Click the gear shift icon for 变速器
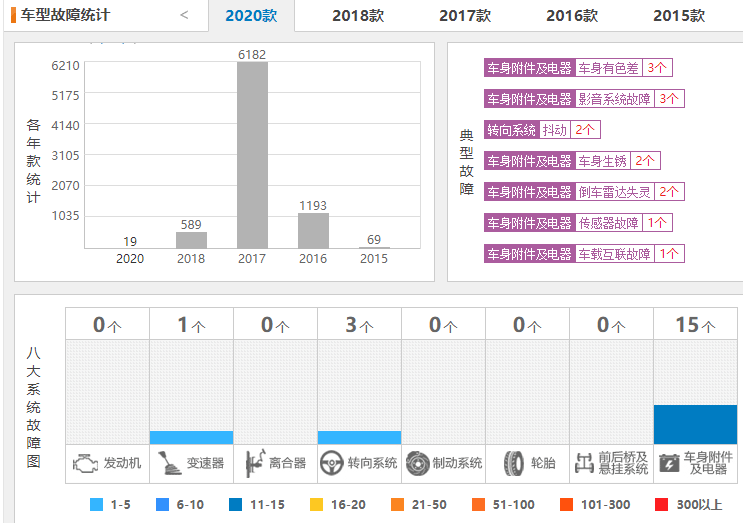Image resolution: width=743 pixels, height=523 pixels. pos(169,463)
